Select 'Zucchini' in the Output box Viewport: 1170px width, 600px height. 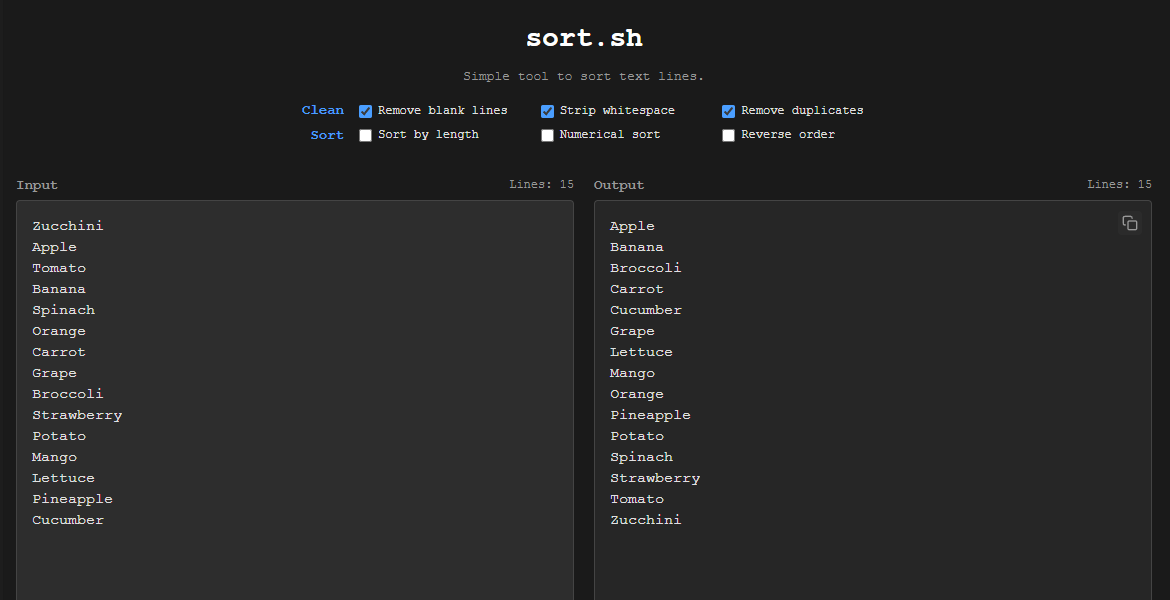645,520
